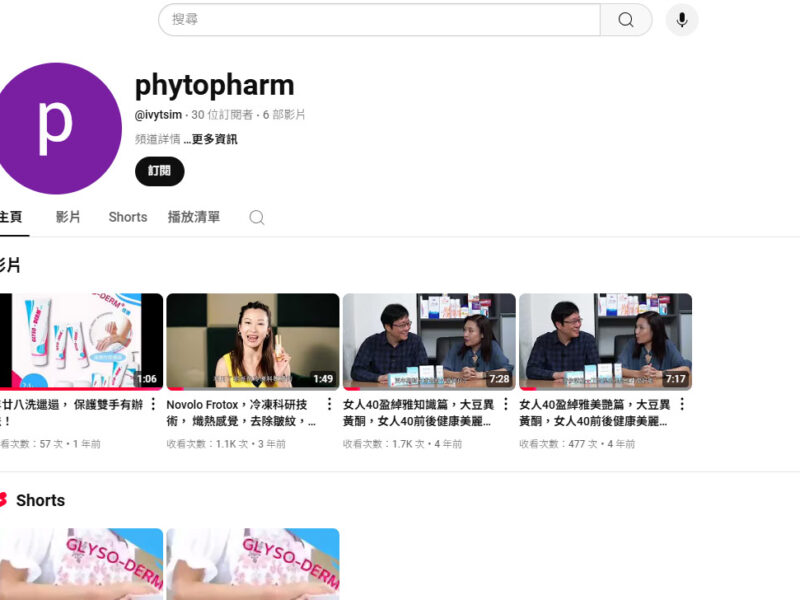This screenshot has height=600, width=800.
Task: Expand channel details with 更多資訊
Action: click(214, 140)
